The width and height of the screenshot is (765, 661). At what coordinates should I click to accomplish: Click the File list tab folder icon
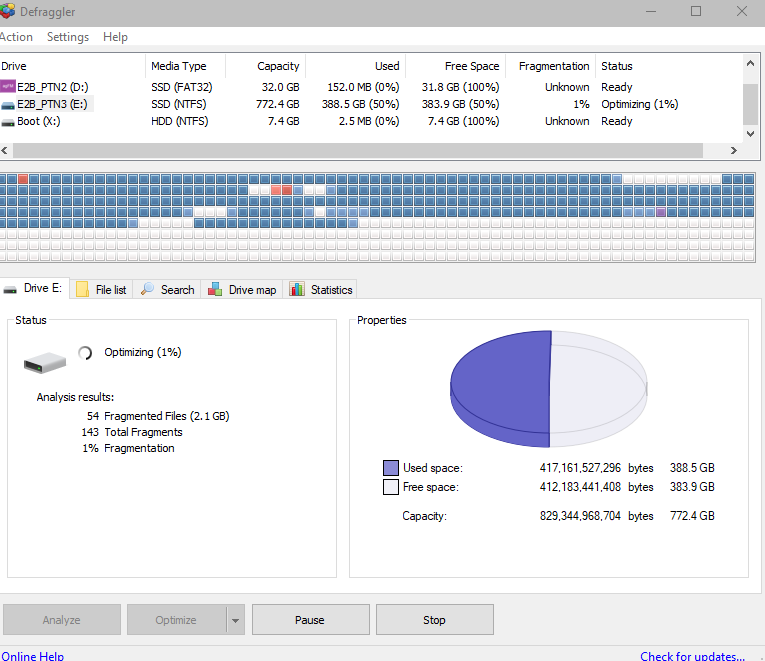coord(83,289)
